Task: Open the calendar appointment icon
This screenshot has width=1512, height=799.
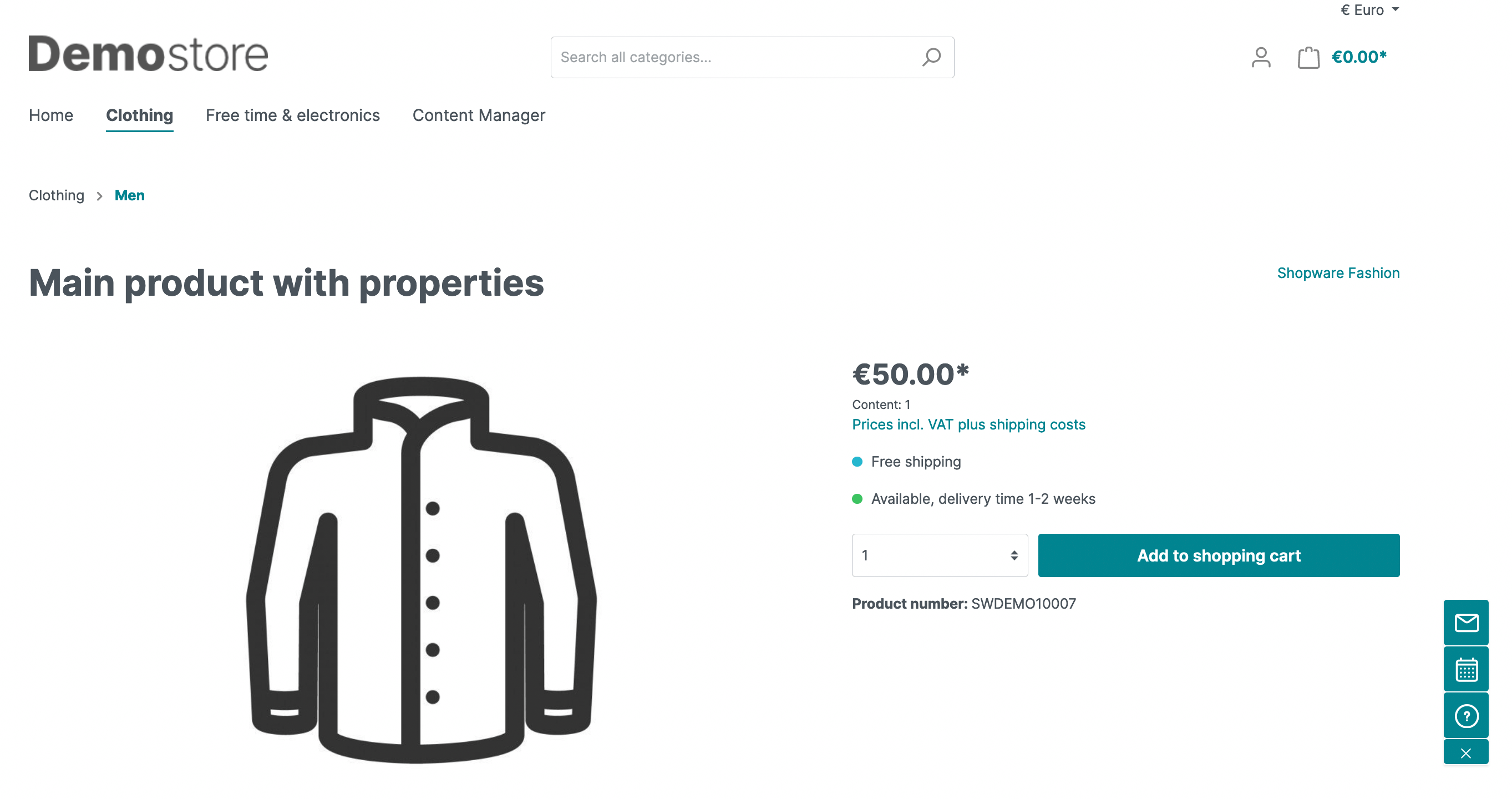Action: click(x=1465, y=669)
